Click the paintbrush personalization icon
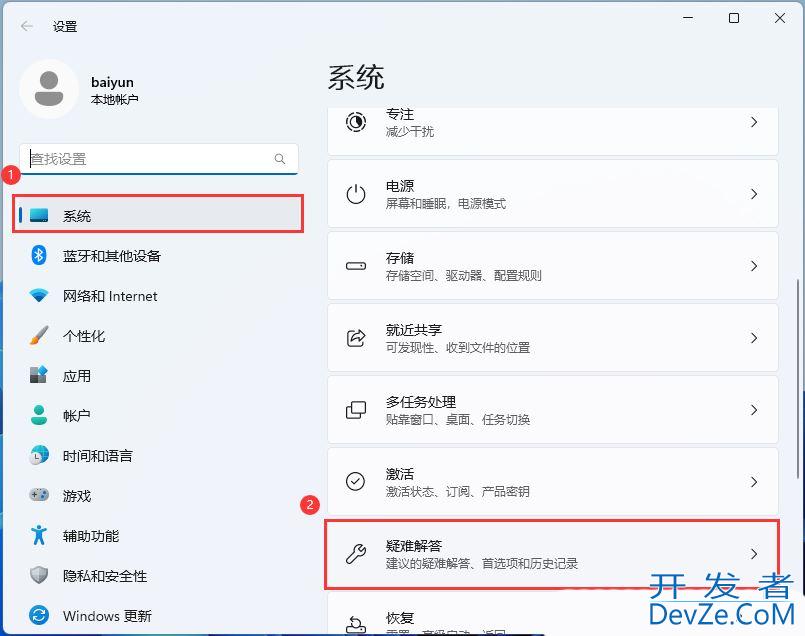Screen dimensions: 805x636 click(x=39, y=335)
